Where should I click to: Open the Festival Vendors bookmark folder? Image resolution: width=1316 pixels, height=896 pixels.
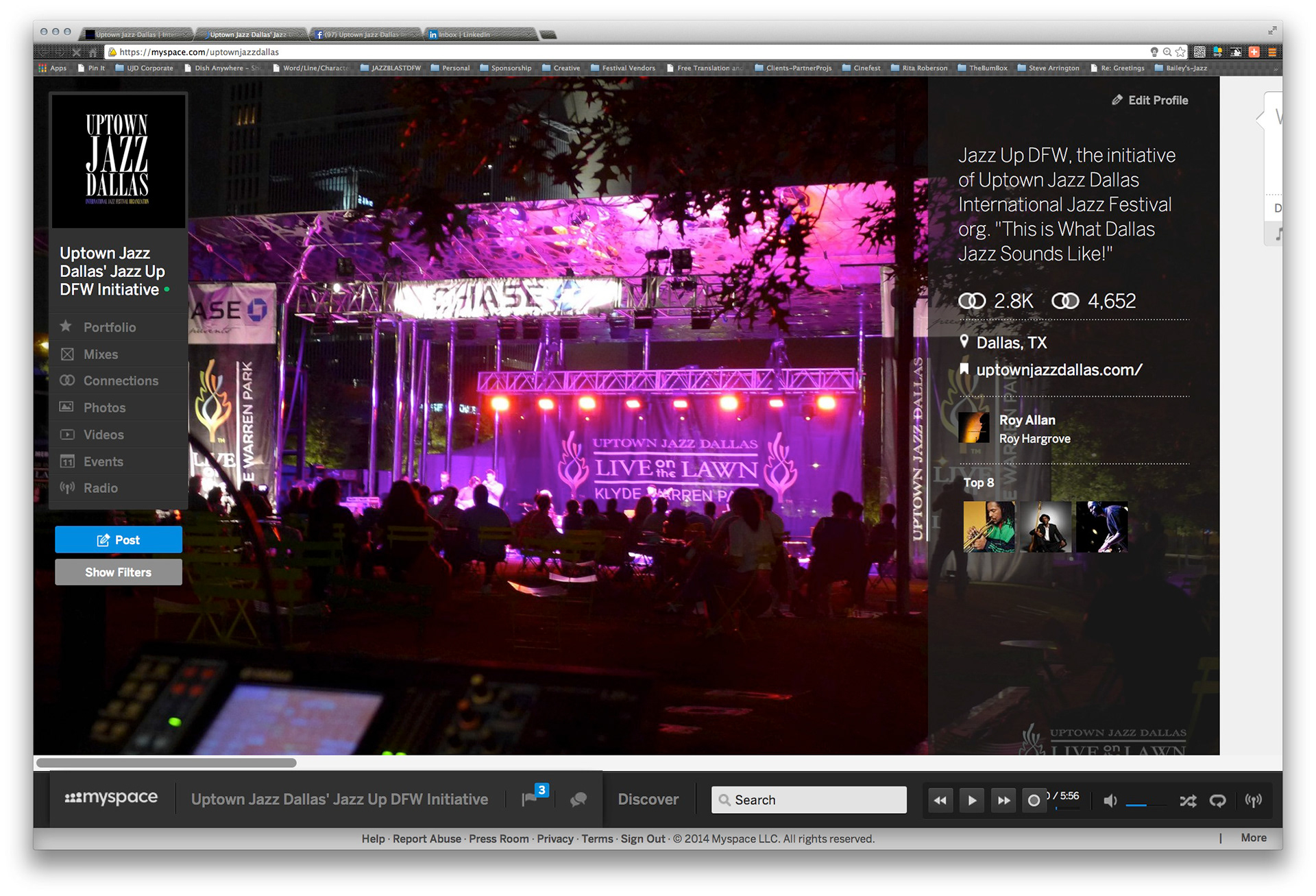pos(623,68)
